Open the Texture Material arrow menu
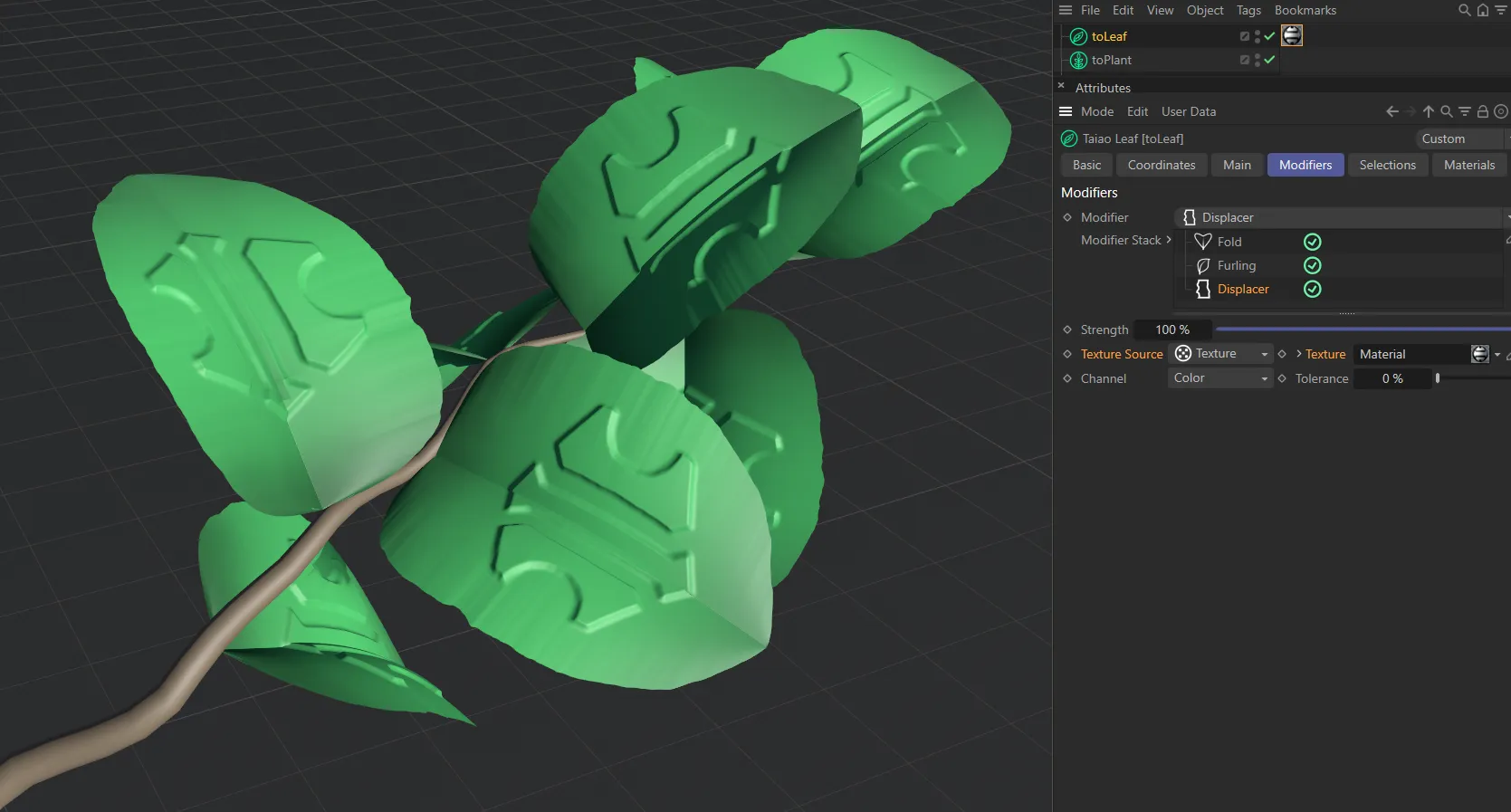Screen dimensions: 1511x812 (1497, 355)
